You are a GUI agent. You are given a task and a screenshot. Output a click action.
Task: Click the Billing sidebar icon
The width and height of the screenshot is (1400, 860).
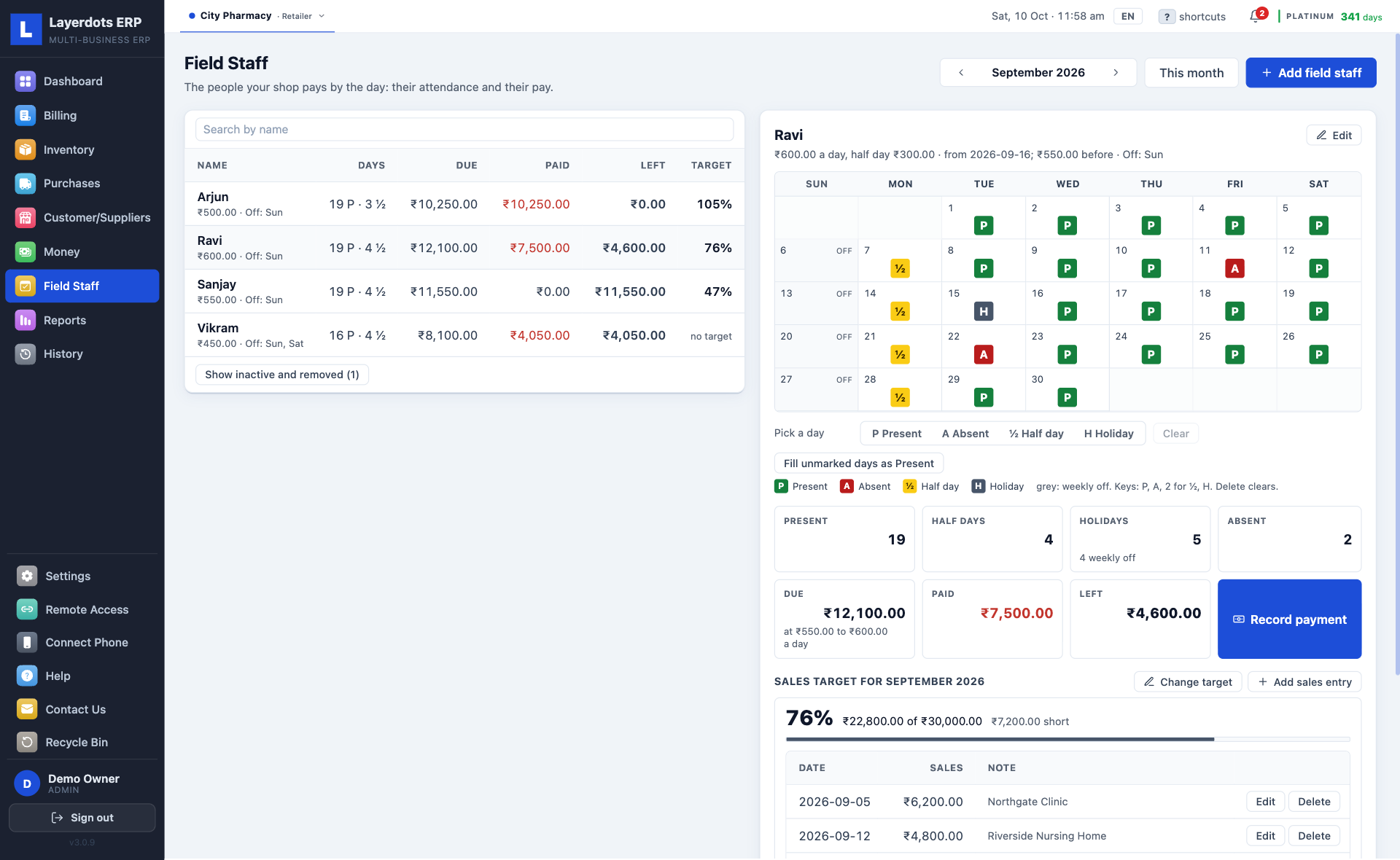[26, 115]
